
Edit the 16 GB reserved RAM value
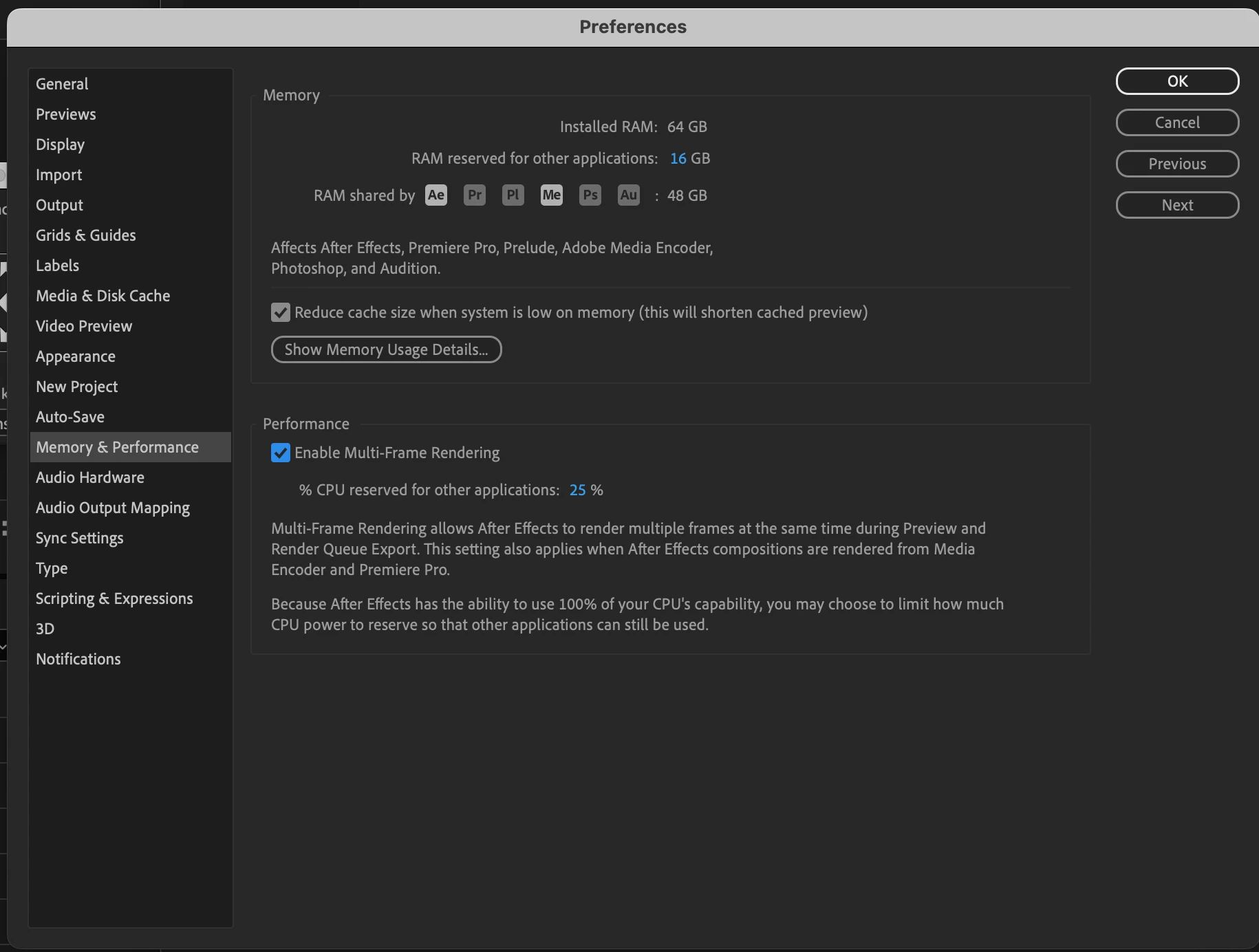(678, 158)
